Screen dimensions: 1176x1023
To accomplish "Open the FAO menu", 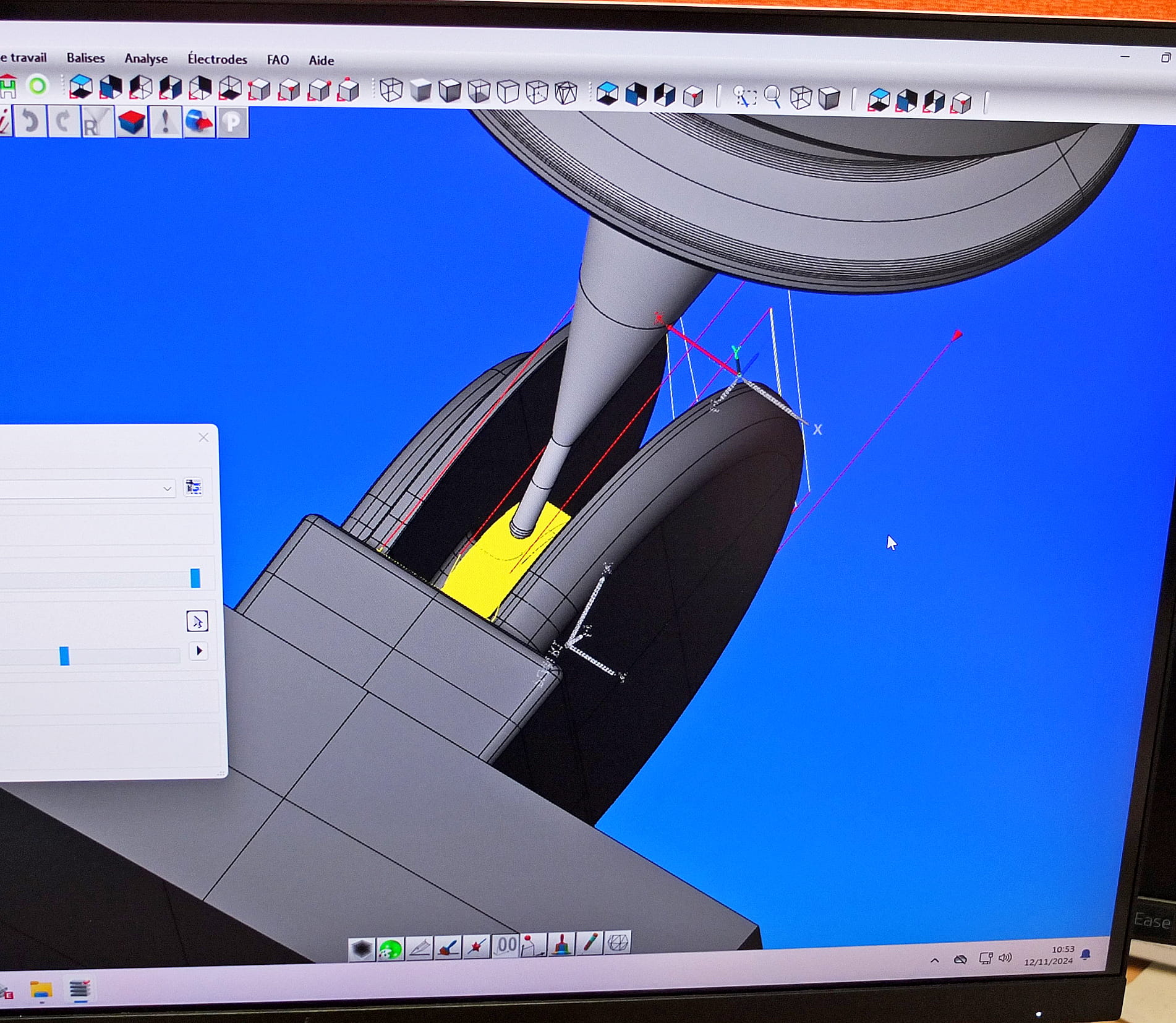I will point(278,60).
